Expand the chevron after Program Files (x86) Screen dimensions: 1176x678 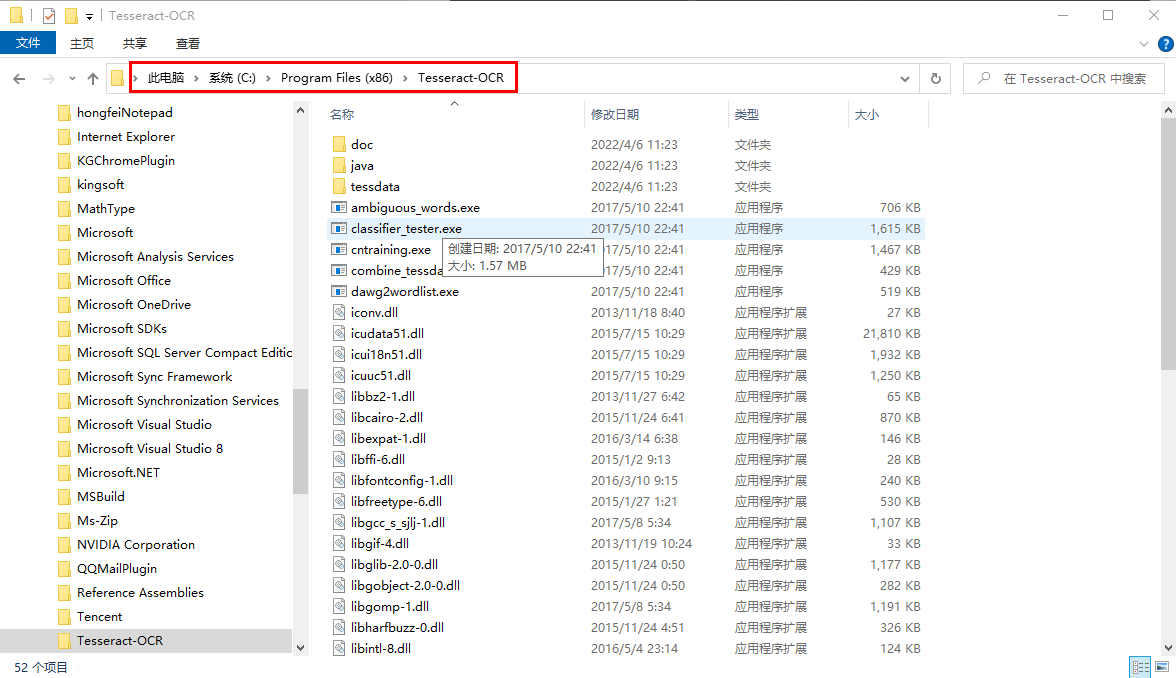click(x=406, y=78)
